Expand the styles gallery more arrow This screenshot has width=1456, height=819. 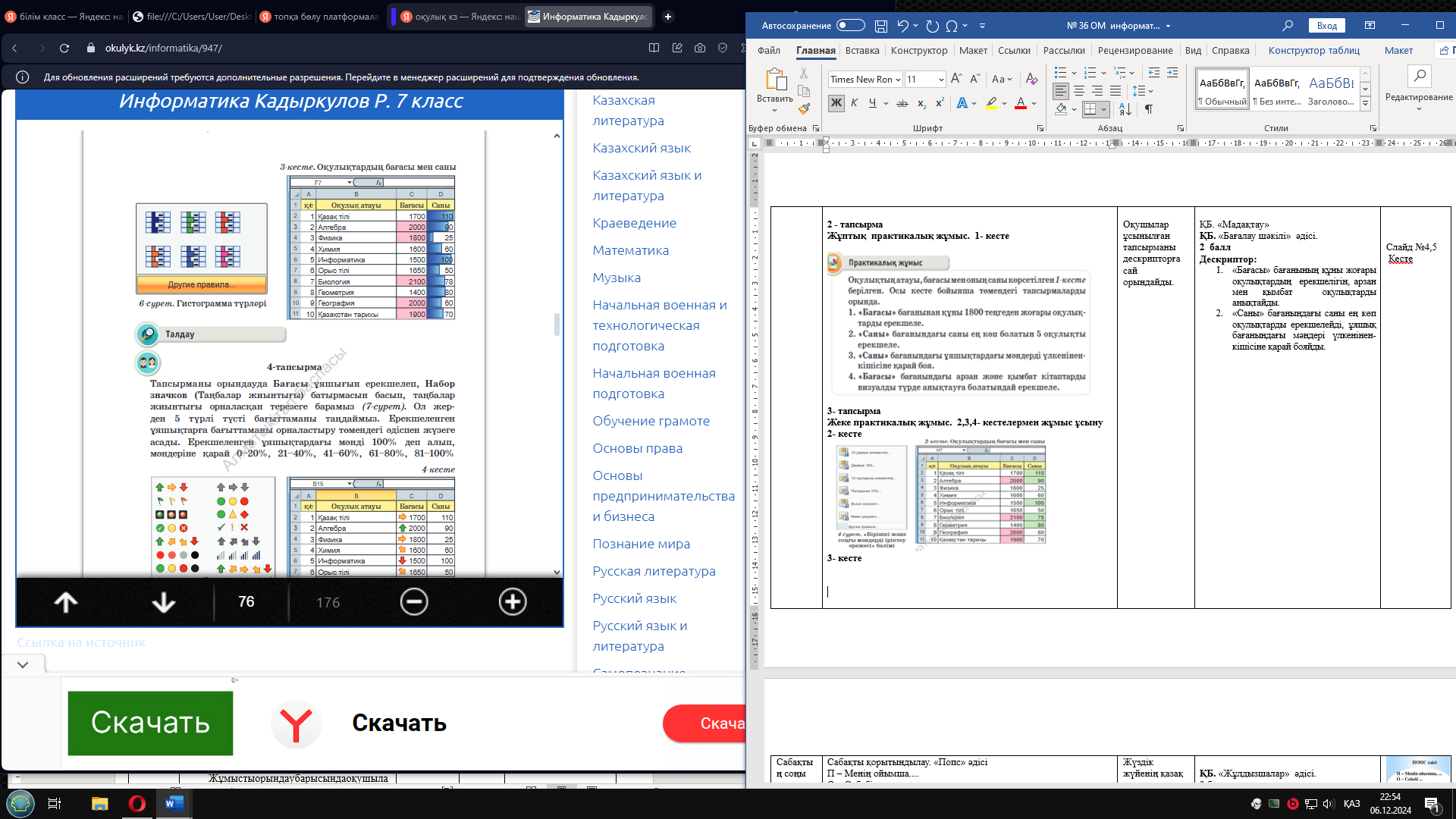pos(1365,104)
